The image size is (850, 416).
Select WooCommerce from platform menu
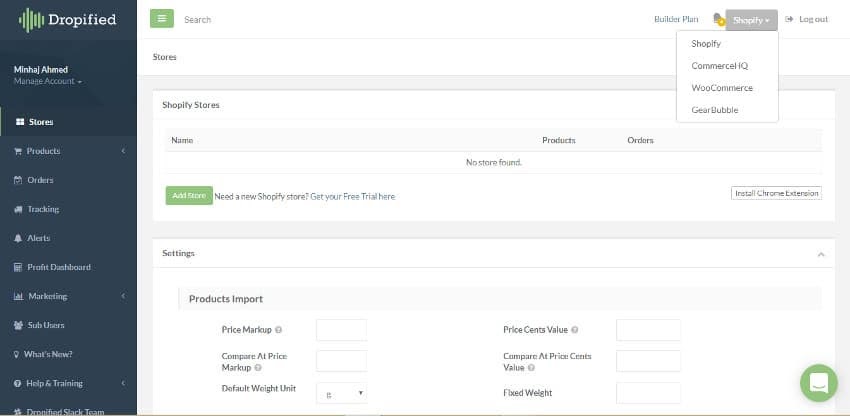(721, 88)
